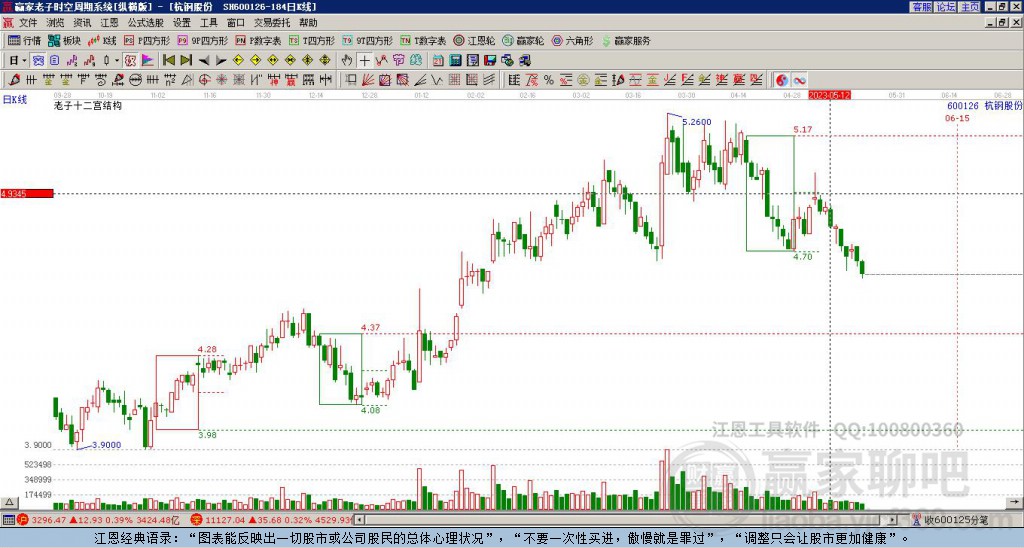Click horizontal scrollbar right arrow
The height and width of the screenshot is (548, 1024).
(892, 520)
